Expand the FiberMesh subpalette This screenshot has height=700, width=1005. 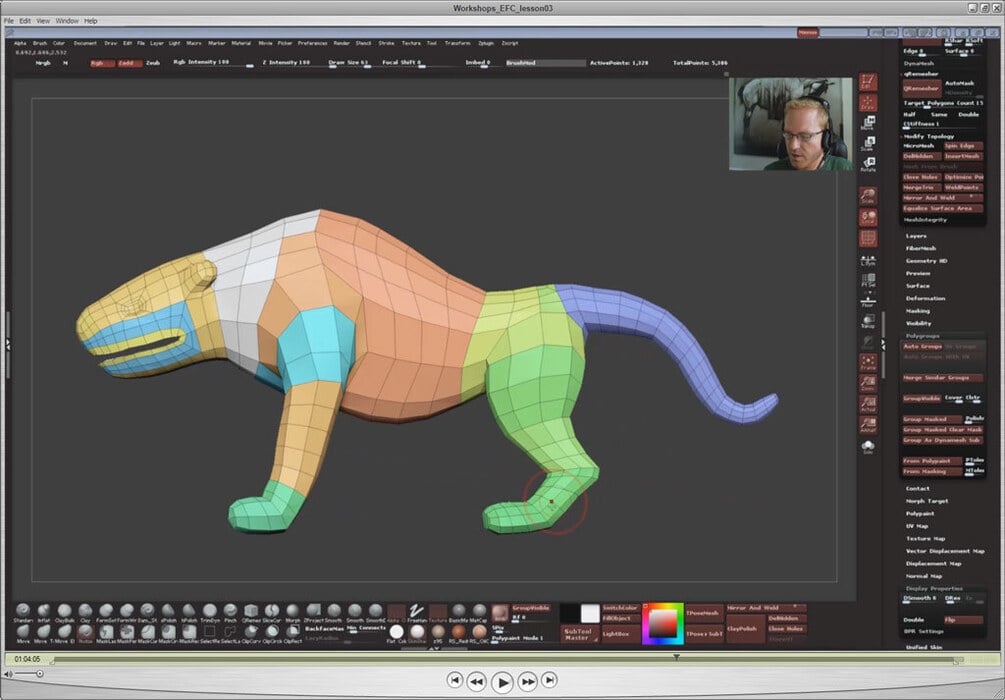920,248
